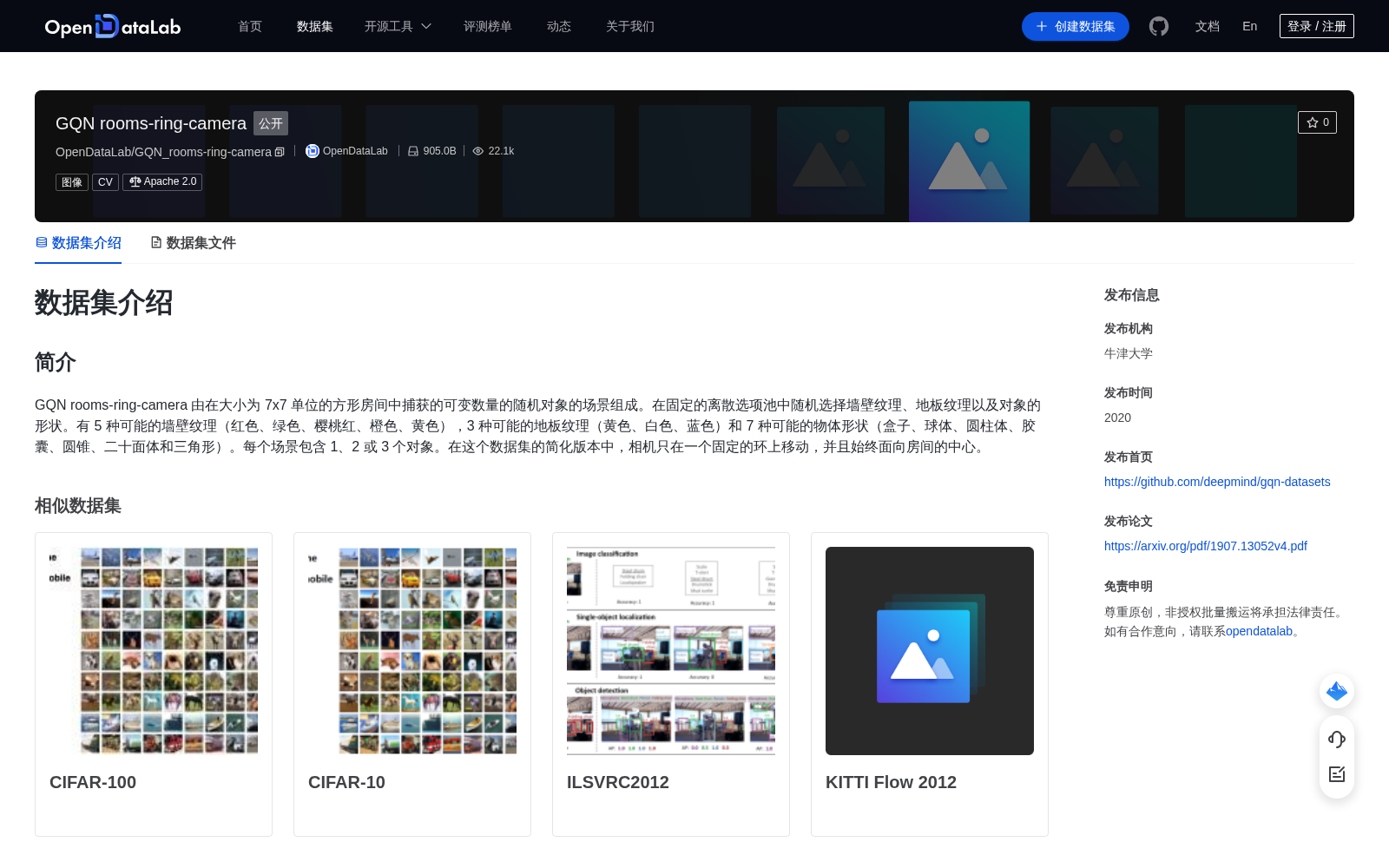The image size is (1389, 868).
Task: Click the 2020 release year text
Action: pyautogui.click(x=1117, y=418)
